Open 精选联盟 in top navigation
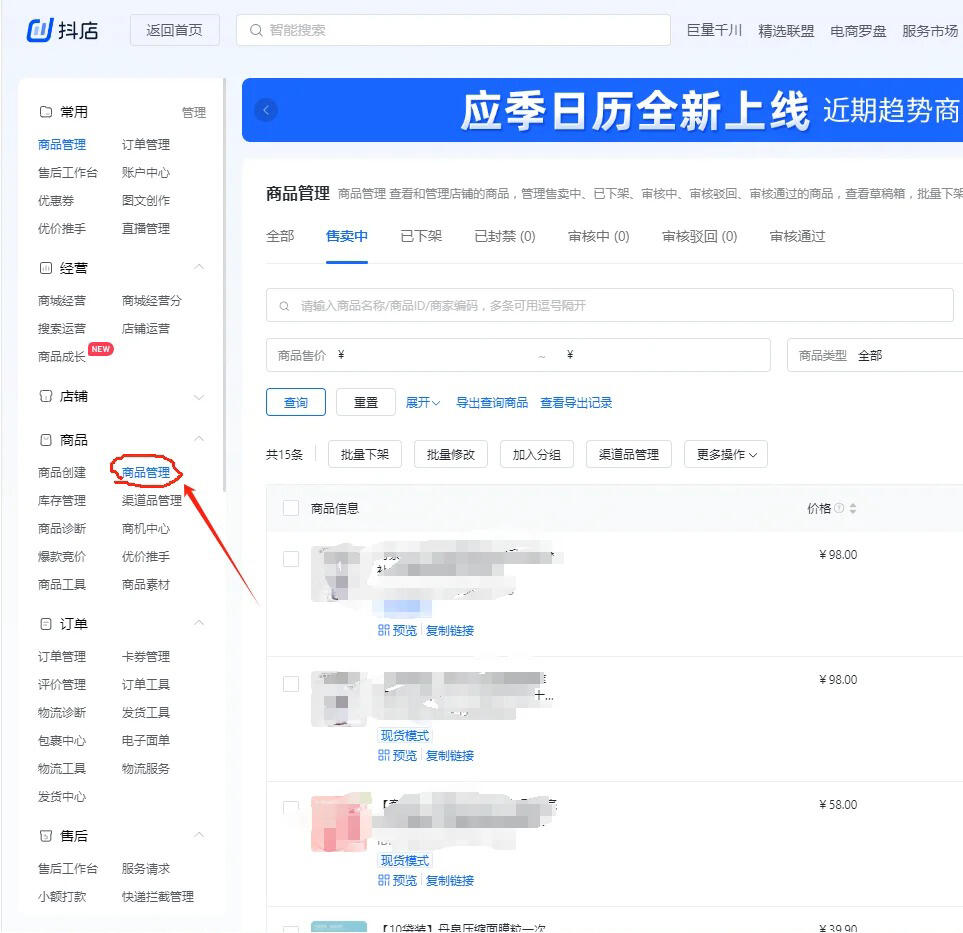 click(x=786, y=31)
